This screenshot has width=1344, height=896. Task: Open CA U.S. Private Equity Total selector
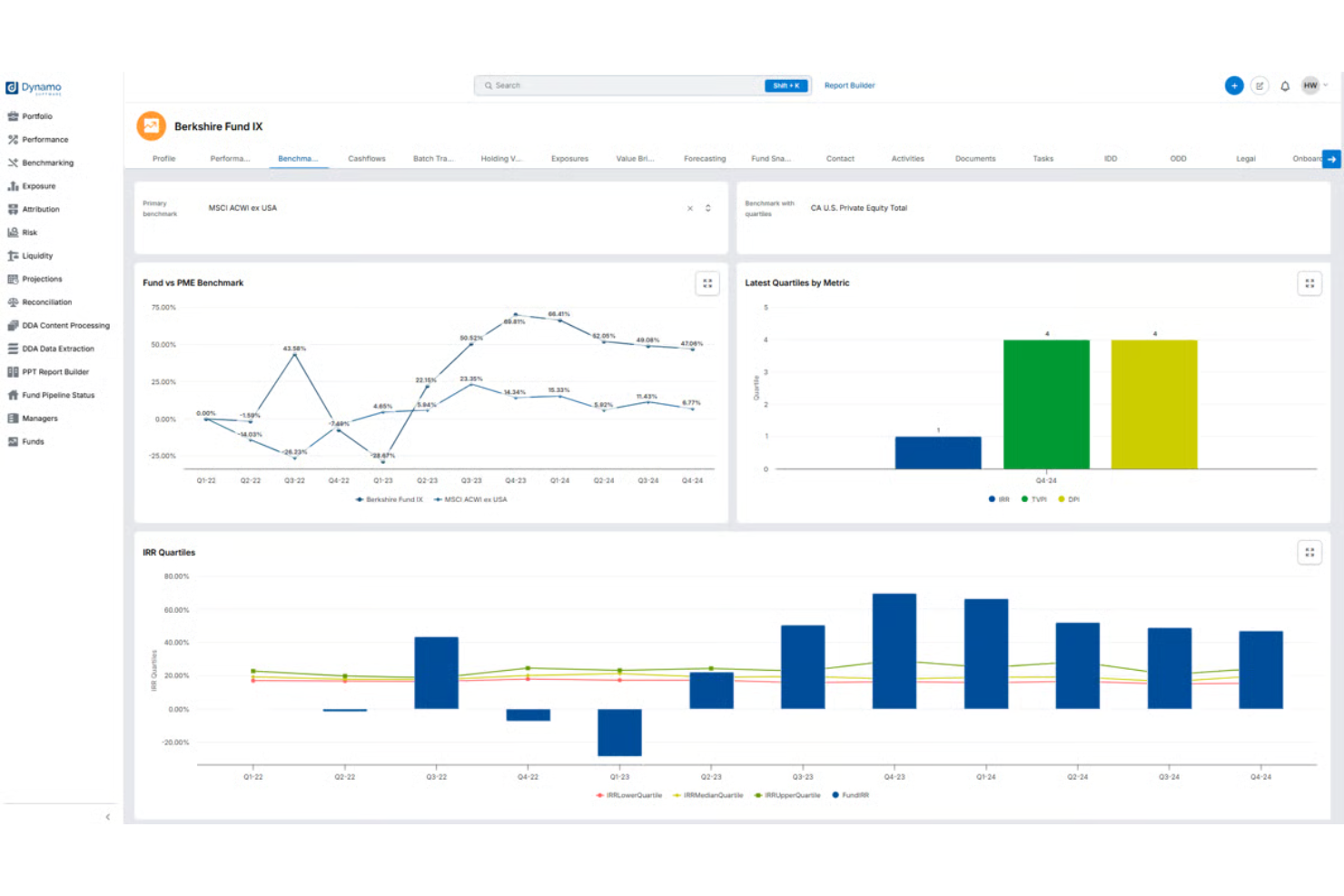pos(859,208)
